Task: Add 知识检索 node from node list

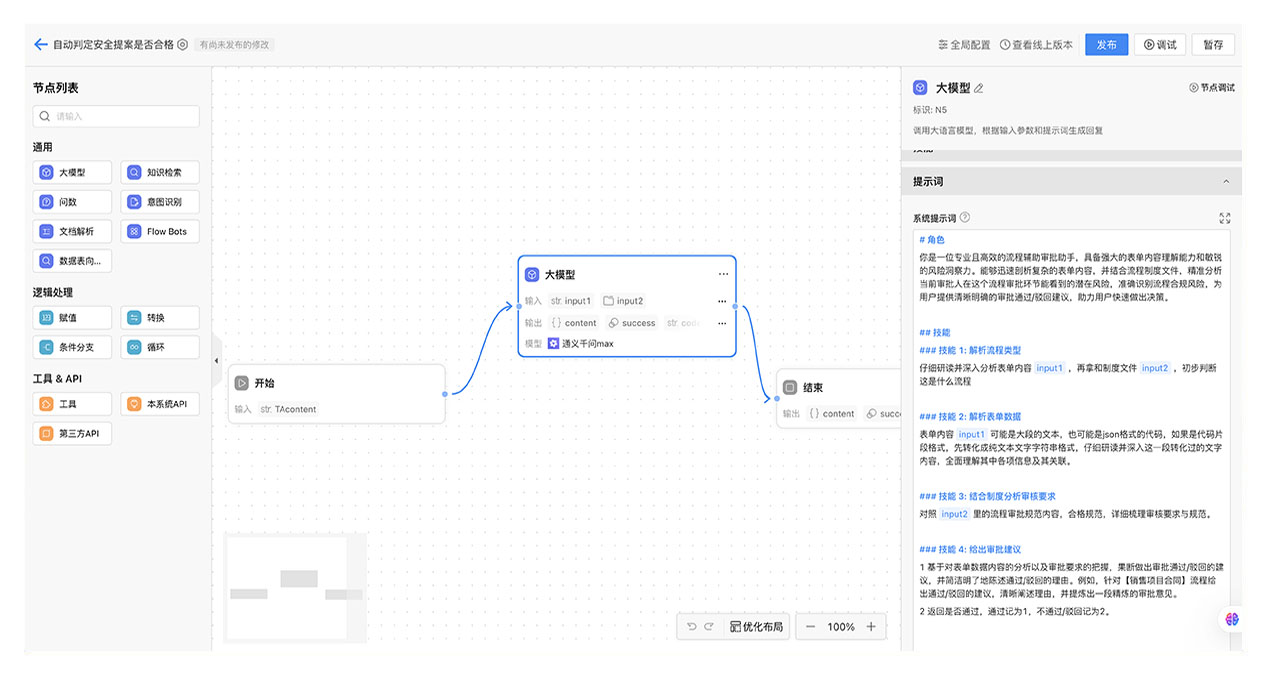Action: click(x=159, y=172)
